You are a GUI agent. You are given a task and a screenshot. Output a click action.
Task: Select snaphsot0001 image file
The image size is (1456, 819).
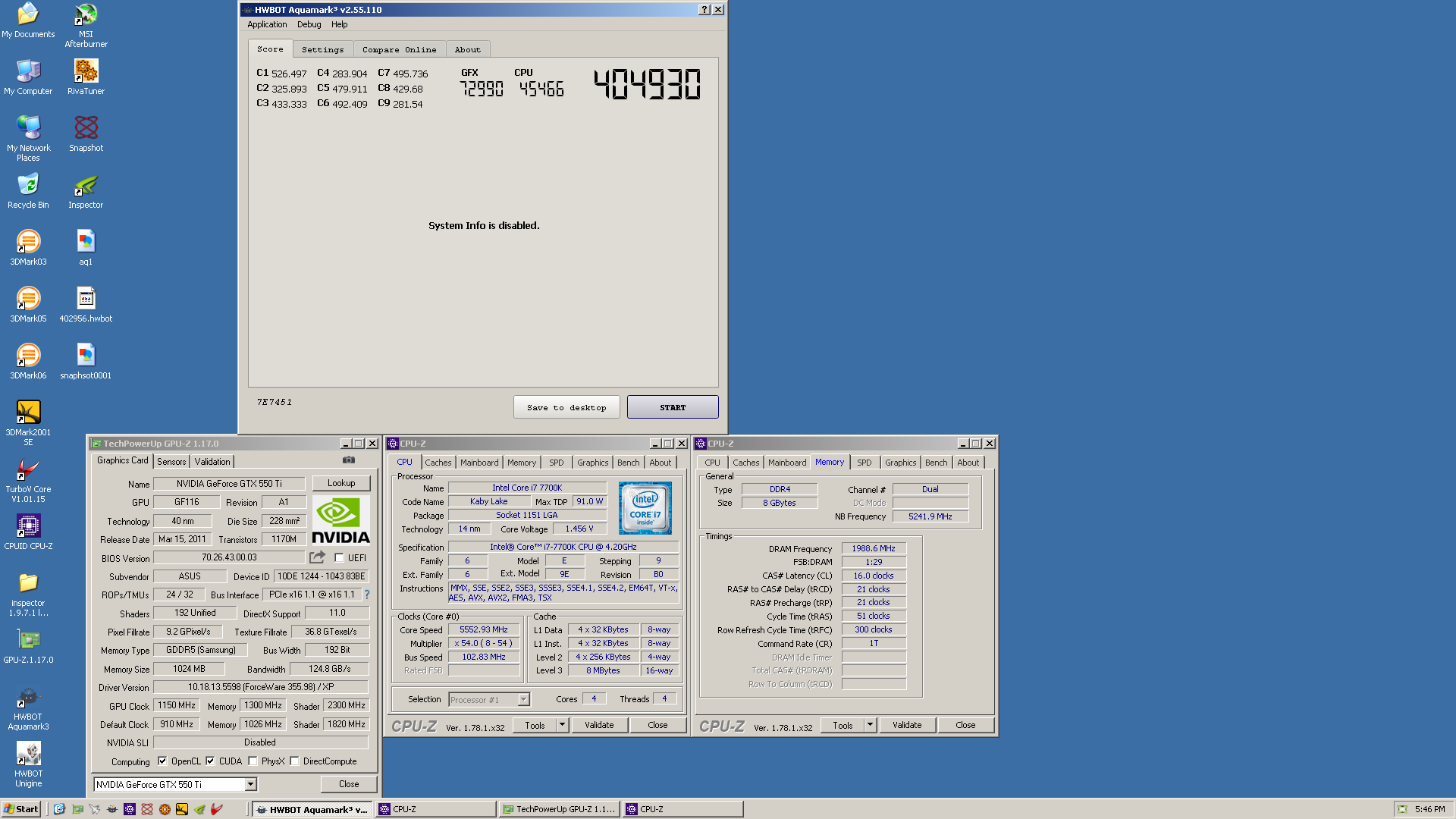click(x=86, y=361)
